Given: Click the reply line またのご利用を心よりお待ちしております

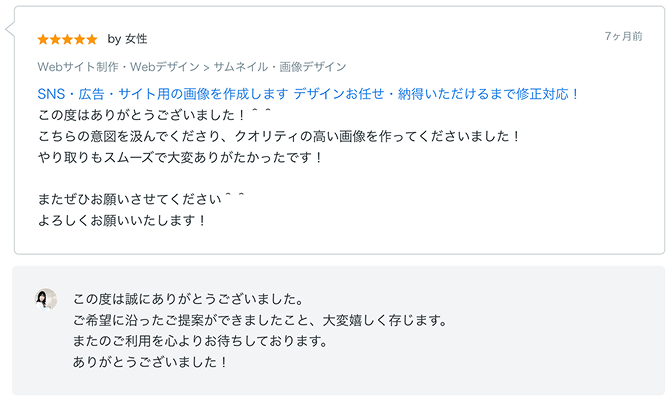Looking at the screenshot, I should (200, 341).
